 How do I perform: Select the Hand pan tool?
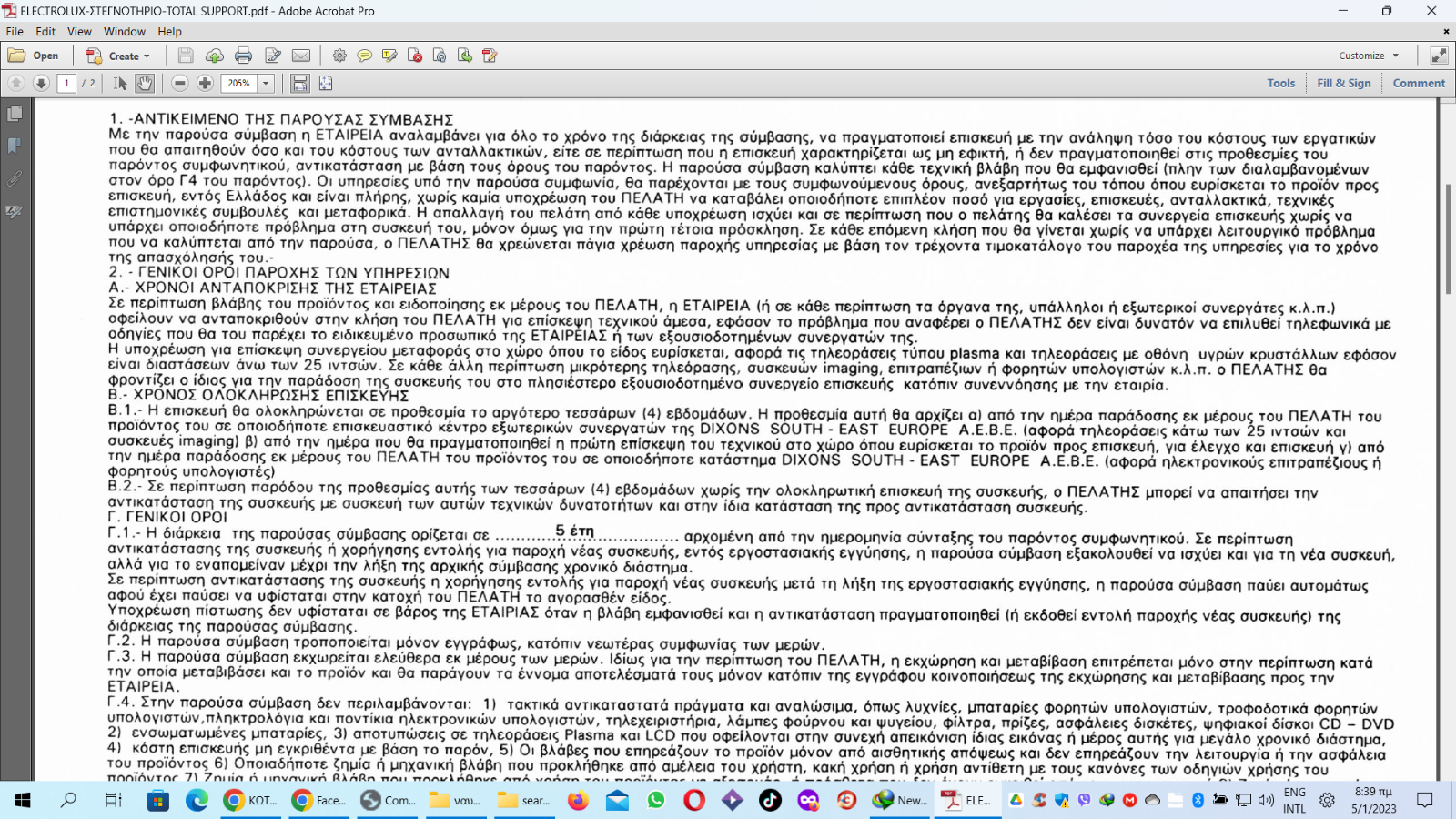[x=145, y=84]
